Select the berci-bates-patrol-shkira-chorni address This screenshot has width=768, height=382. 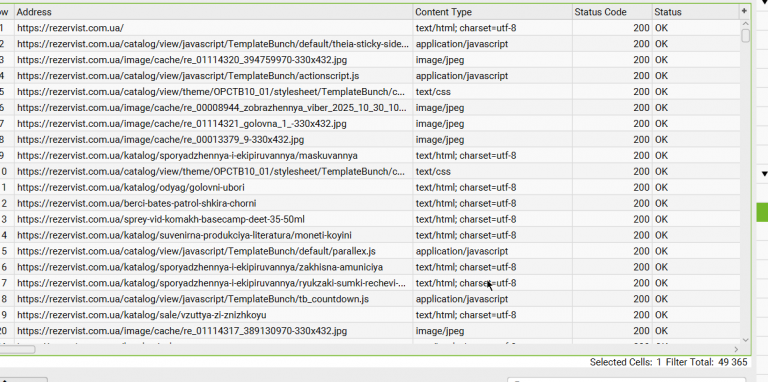pyautogui.click(x=214, y=203)
